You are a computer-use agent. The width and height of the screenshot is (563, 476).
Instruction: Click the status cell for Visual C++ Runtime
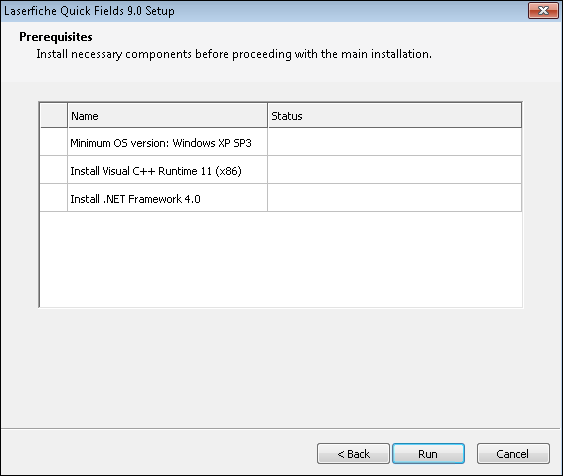coord(395,171)
